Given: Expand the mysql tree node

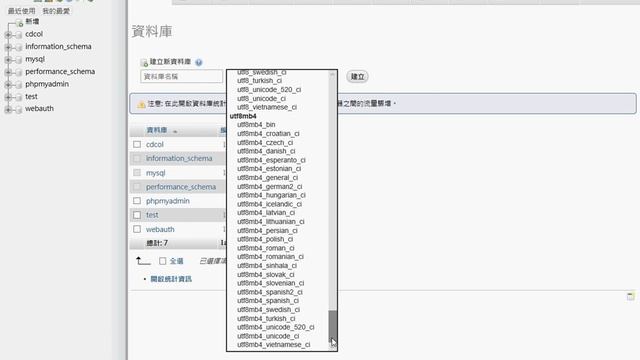Looking at the screenshot, I should coord(8,60).
